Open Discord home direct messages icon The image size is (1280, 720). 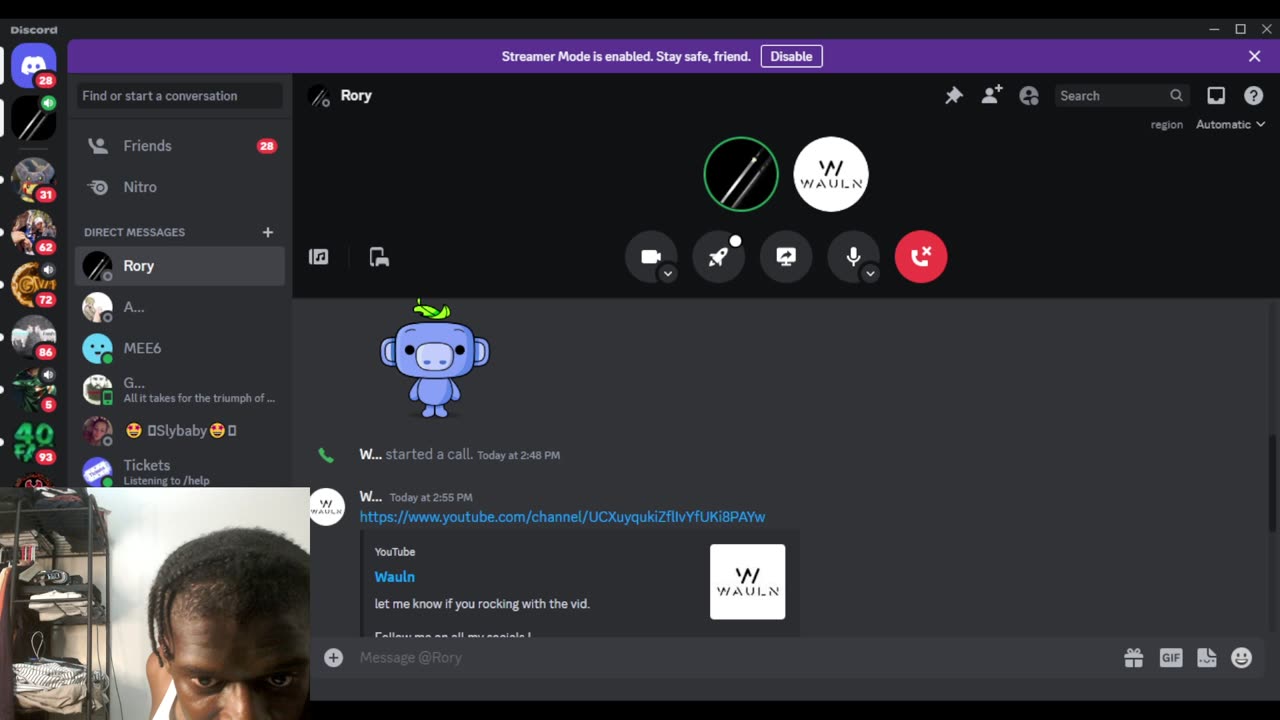(x=33, y=66)
